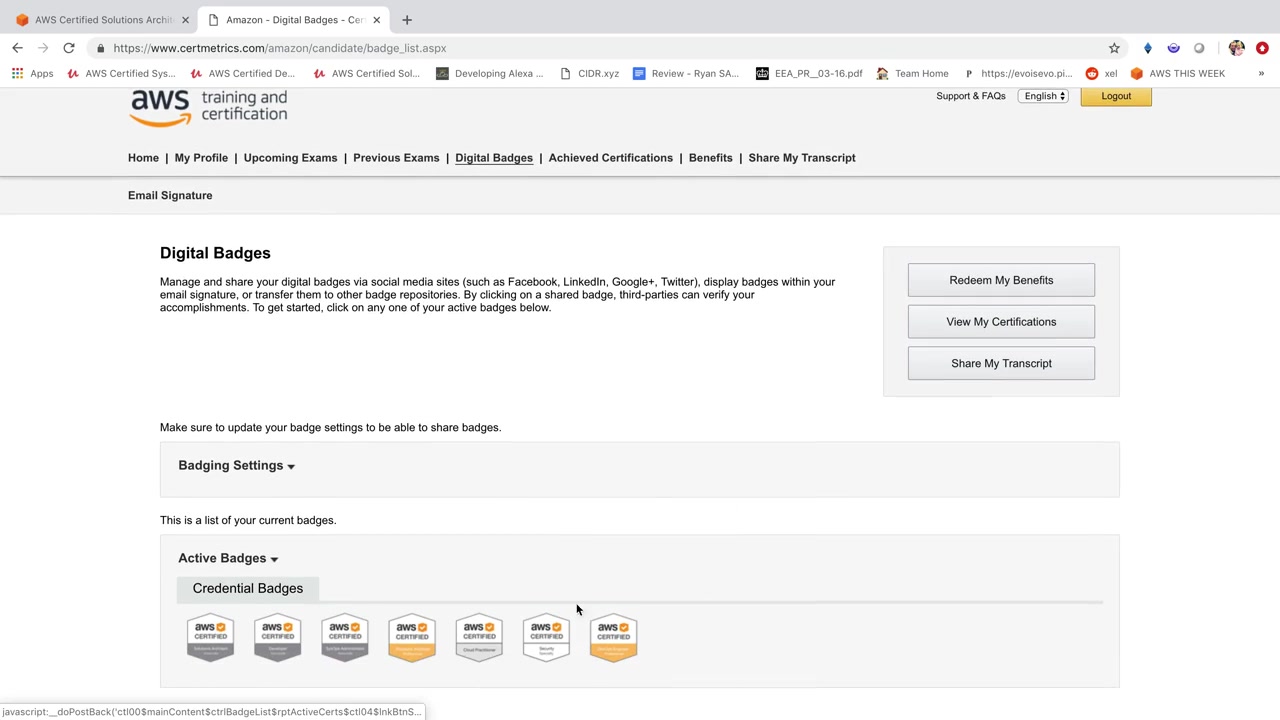Open Share My Transcript in the navigation bar
Viewport: 1280px width, 720px height.
tap(802, 158)
